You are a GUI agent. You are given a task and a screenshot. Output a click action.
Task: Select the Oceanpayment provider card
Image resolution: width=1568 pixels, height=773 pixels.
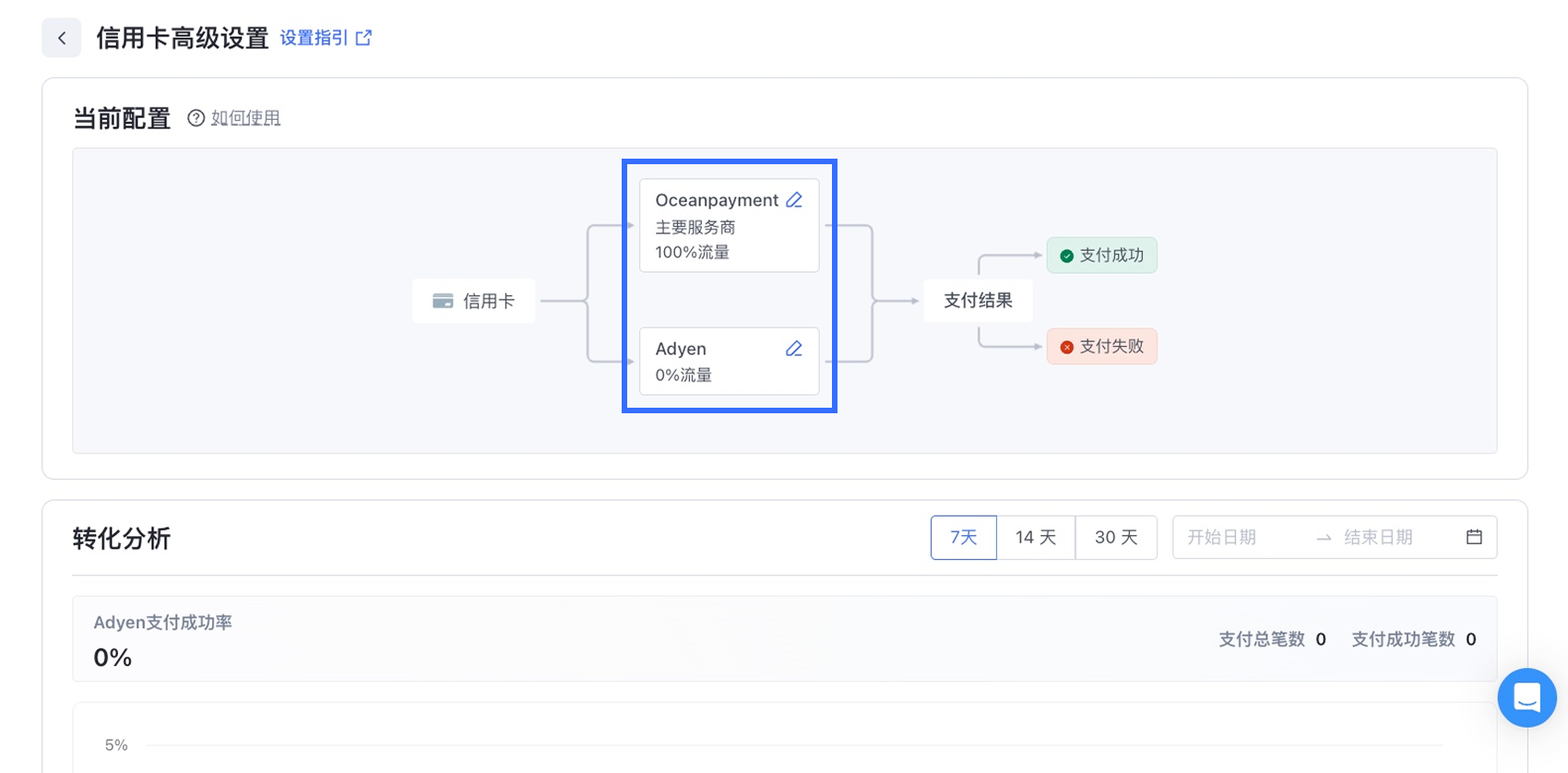coord(730,225)
